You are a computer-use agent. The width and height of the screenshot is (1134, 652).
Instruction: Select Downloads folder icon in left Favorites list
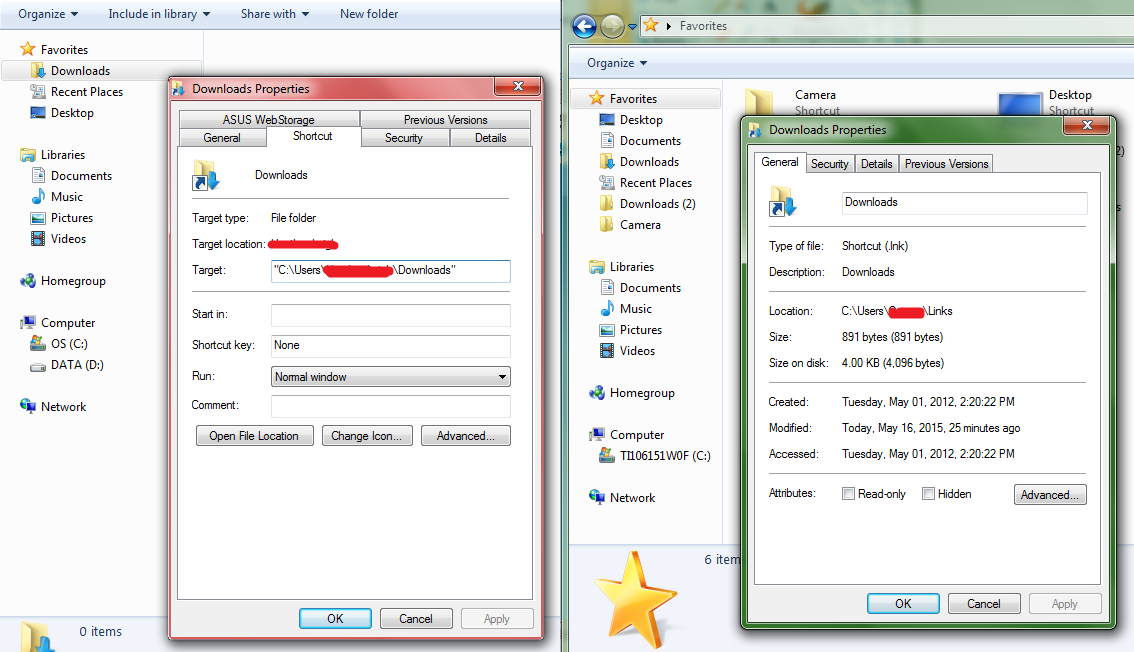click(x=38, y=70)
